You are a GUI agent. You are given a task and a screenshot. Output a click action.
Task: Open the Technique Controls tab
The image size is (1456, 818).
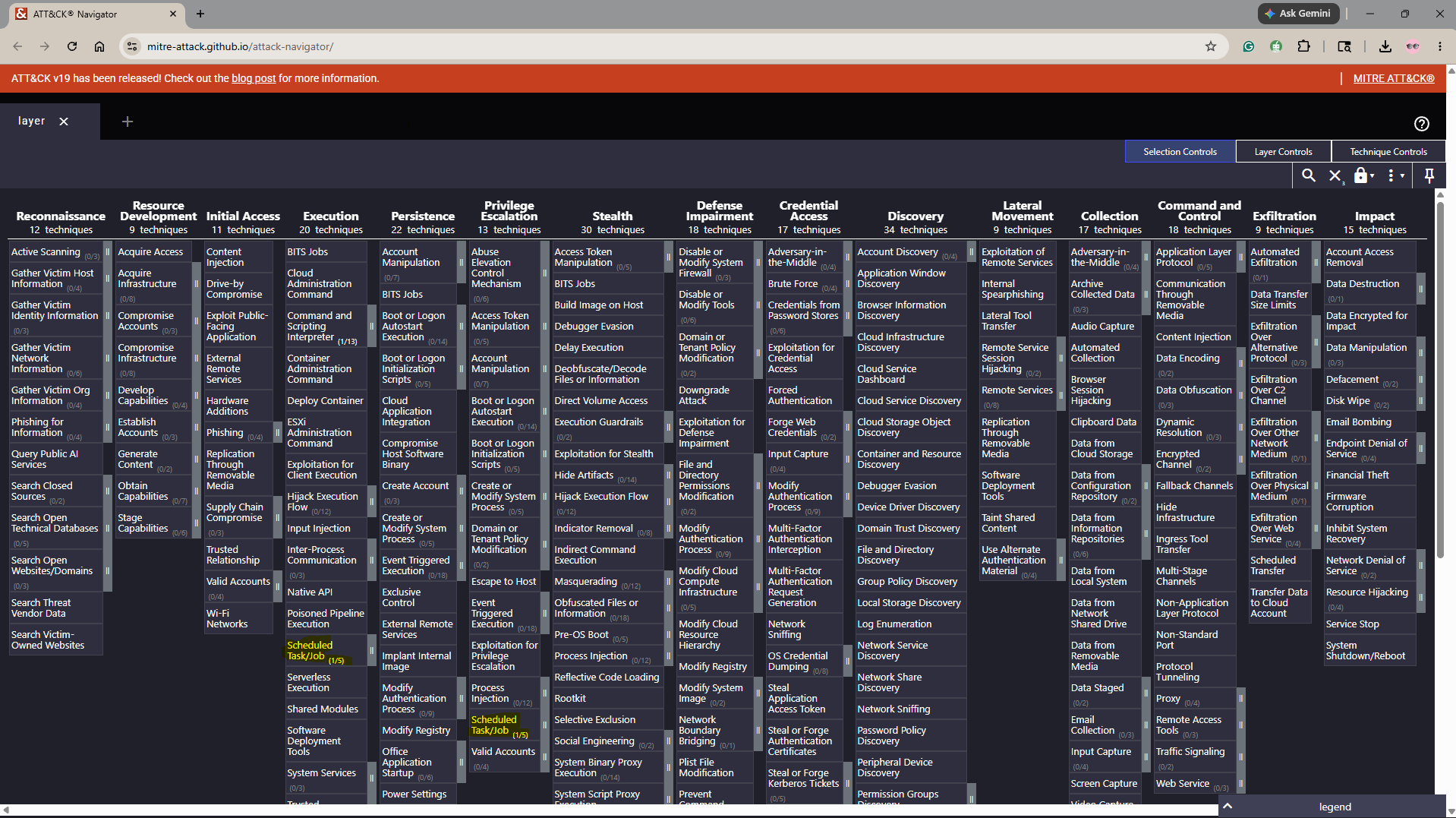click(1388, 152)
